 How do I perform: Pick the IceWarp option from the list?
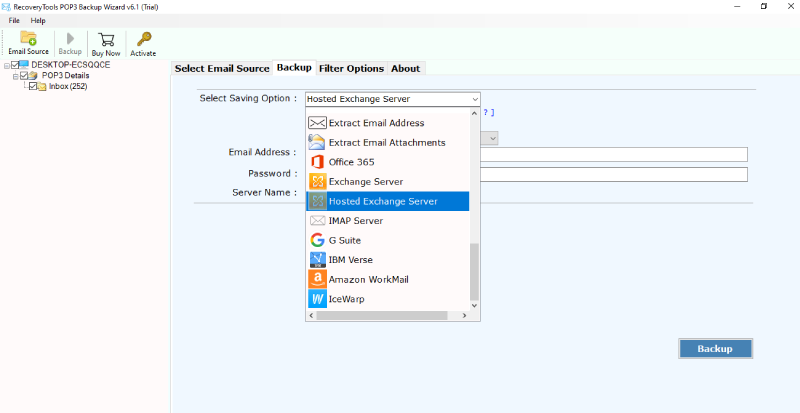(346, 298)
